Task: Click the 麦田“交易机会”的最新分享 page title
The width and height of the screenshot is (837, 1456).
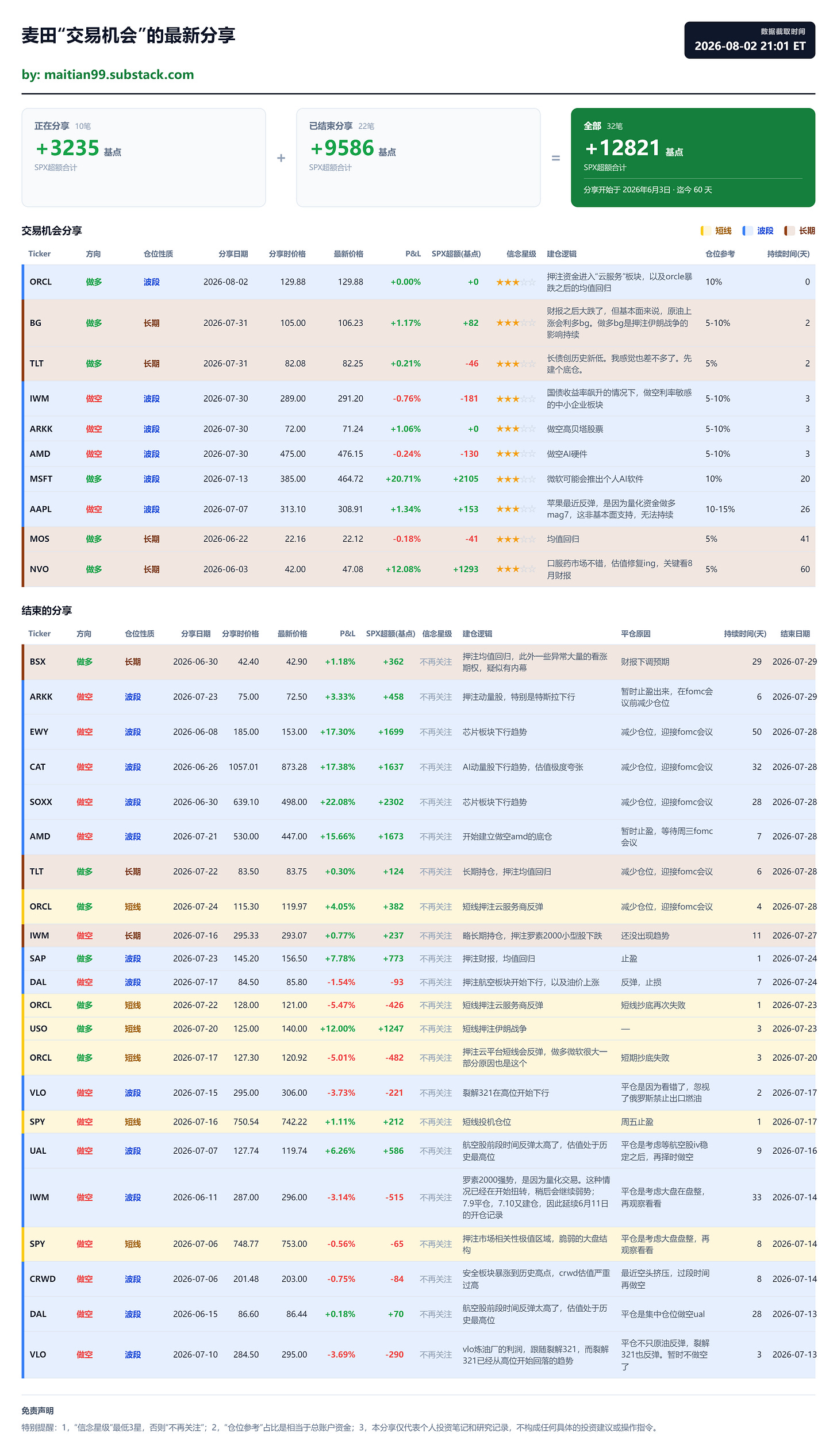Action: 129,36
